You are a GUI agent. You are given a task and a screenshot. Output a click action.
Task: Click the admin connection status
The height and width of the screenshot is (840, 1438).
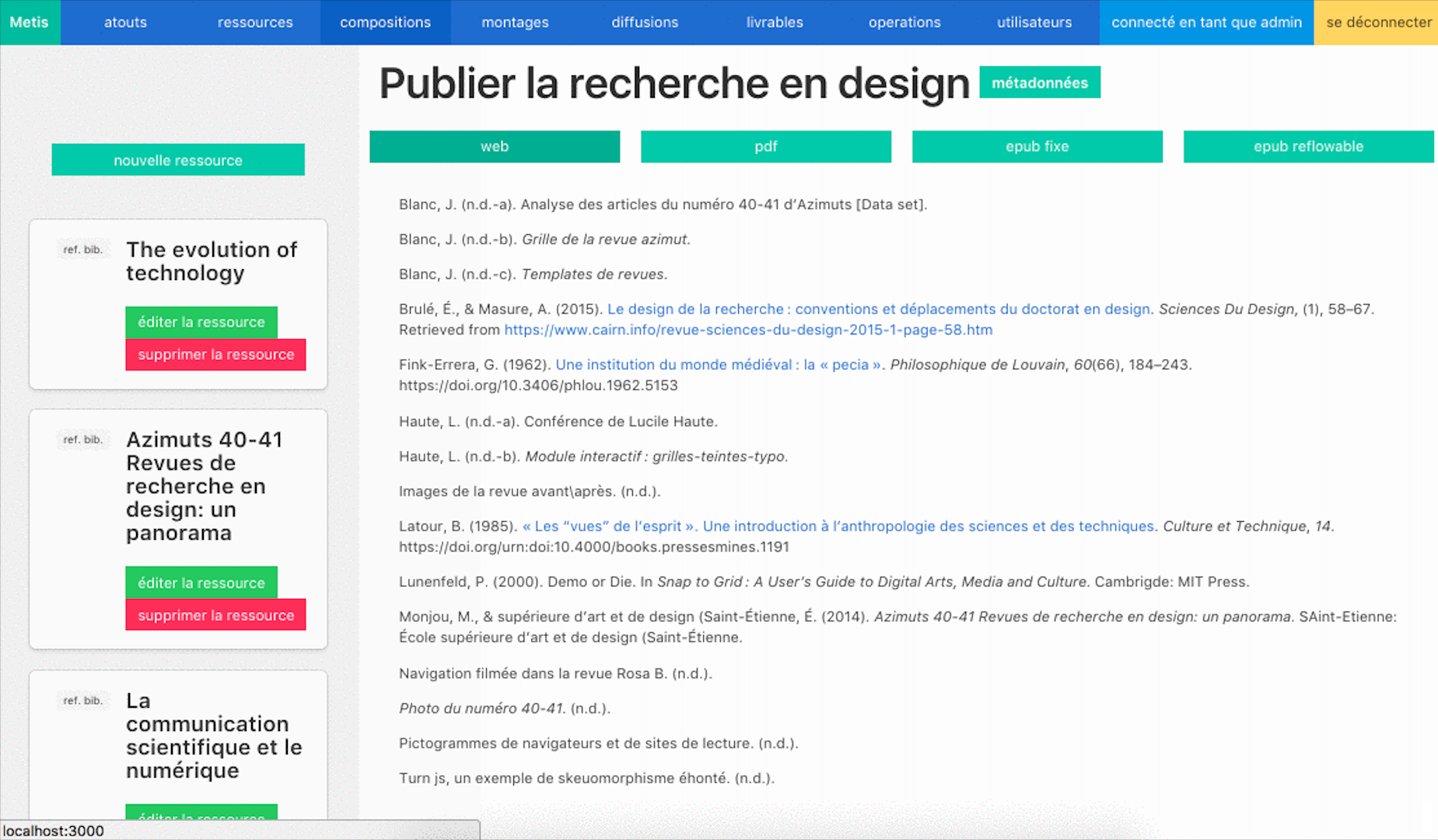point(1206,22)
